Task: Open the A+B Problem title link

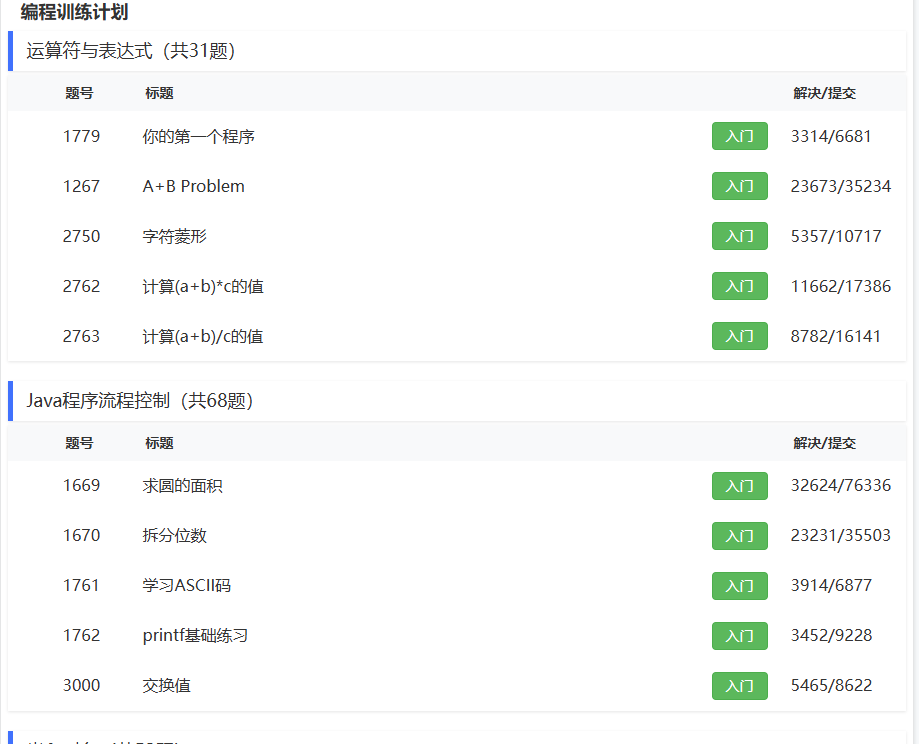Action: (193, 186)
